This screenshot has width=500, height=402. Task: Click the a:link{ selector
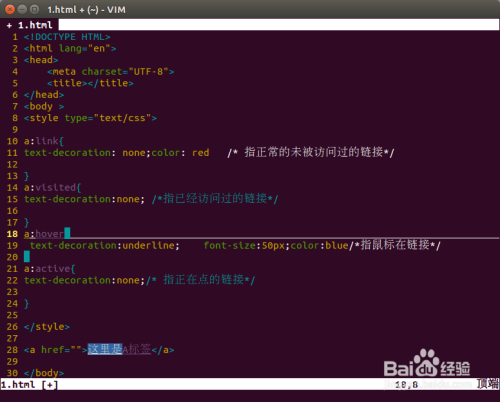click(x=44, y=141)
